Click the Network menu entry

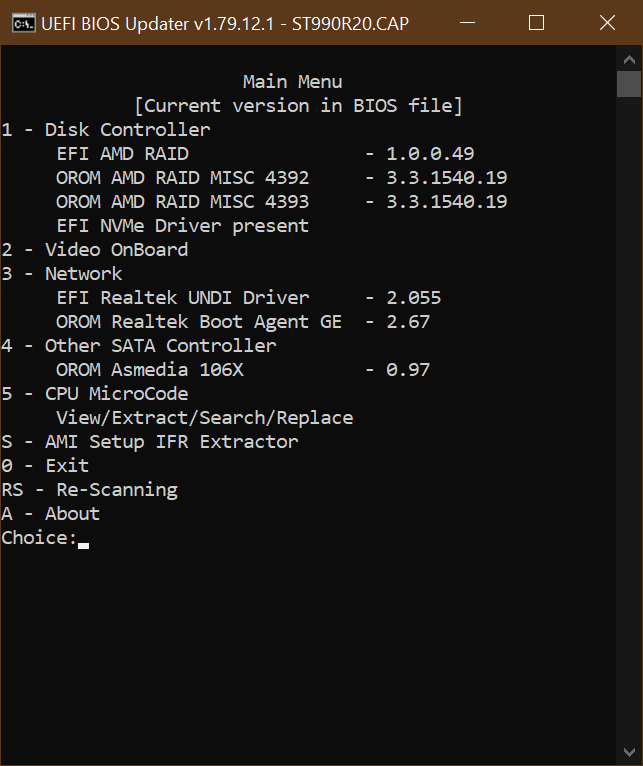(62, 274)
